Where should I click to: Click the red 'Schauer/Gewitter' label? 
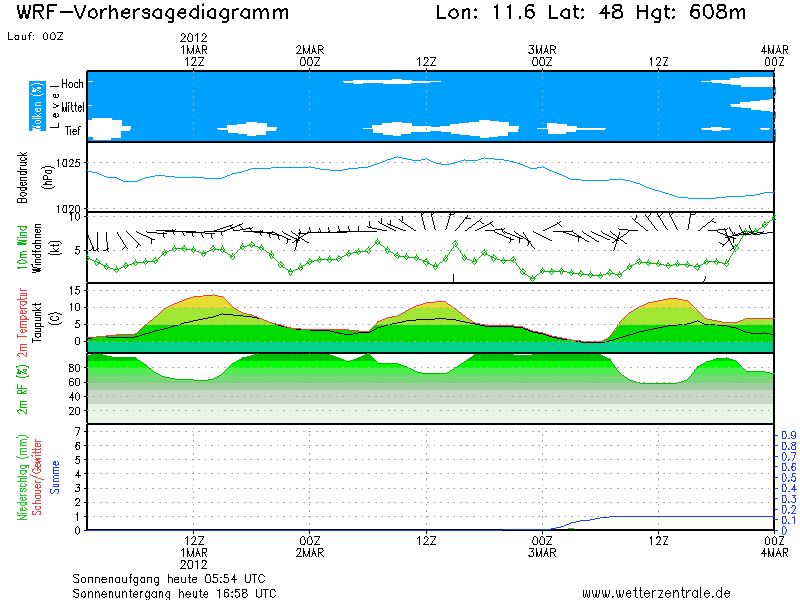[37, 478]
